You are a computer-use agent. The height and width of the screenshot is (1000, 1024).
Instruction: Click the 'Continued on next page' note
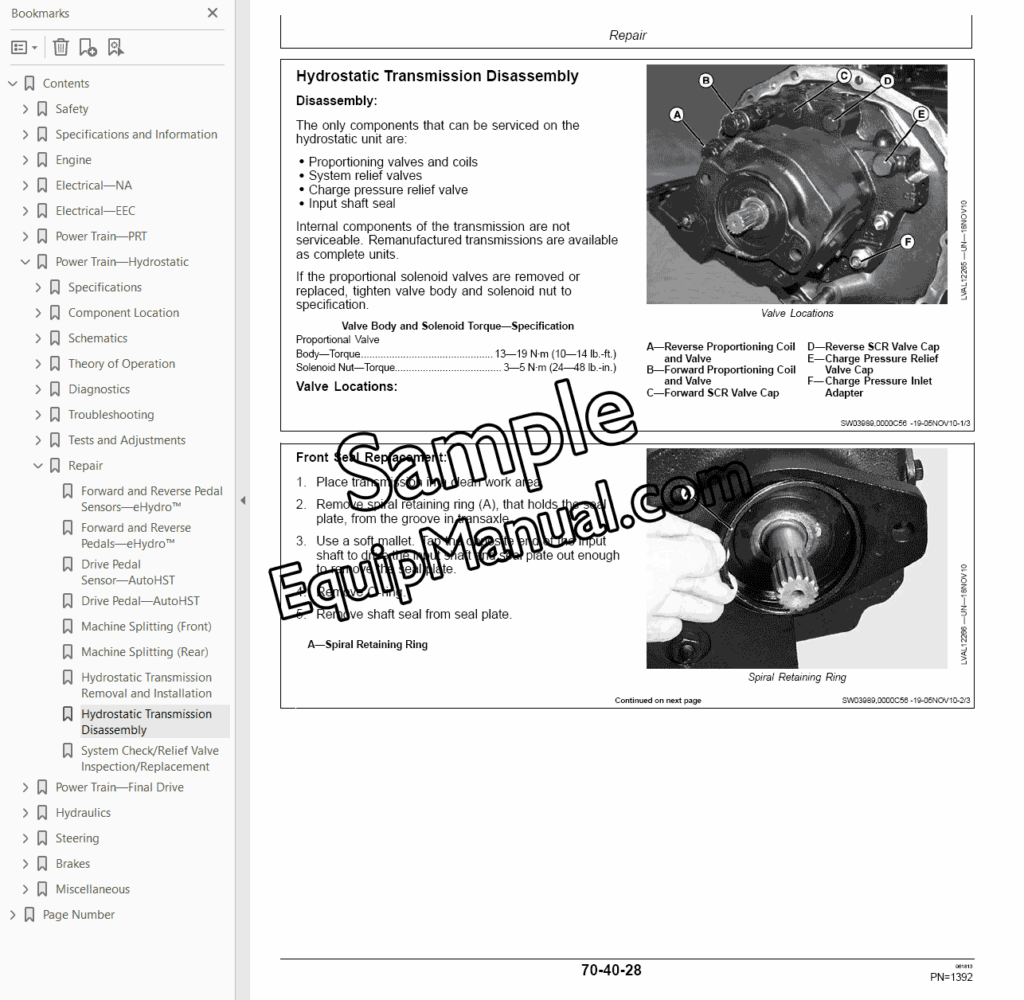tap(658, 700)
